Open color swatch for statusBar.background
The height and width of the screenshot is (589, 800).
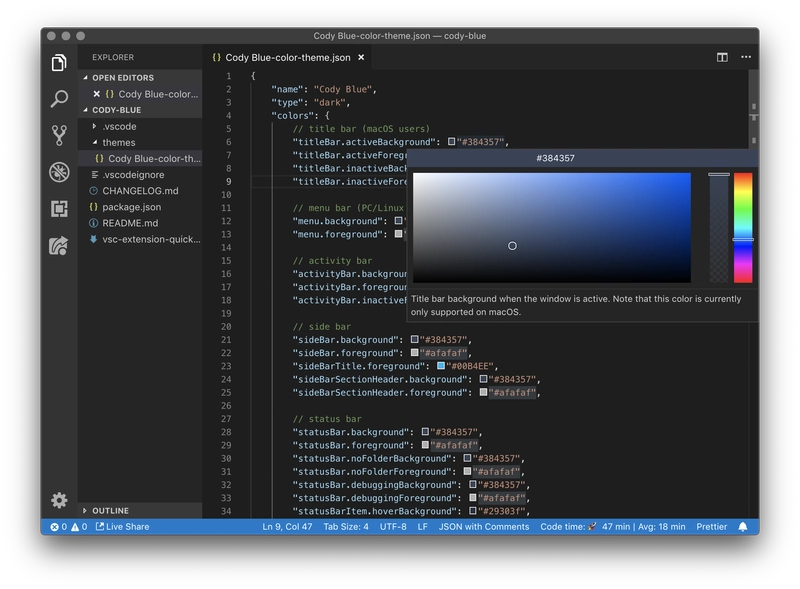pos(425,432)
